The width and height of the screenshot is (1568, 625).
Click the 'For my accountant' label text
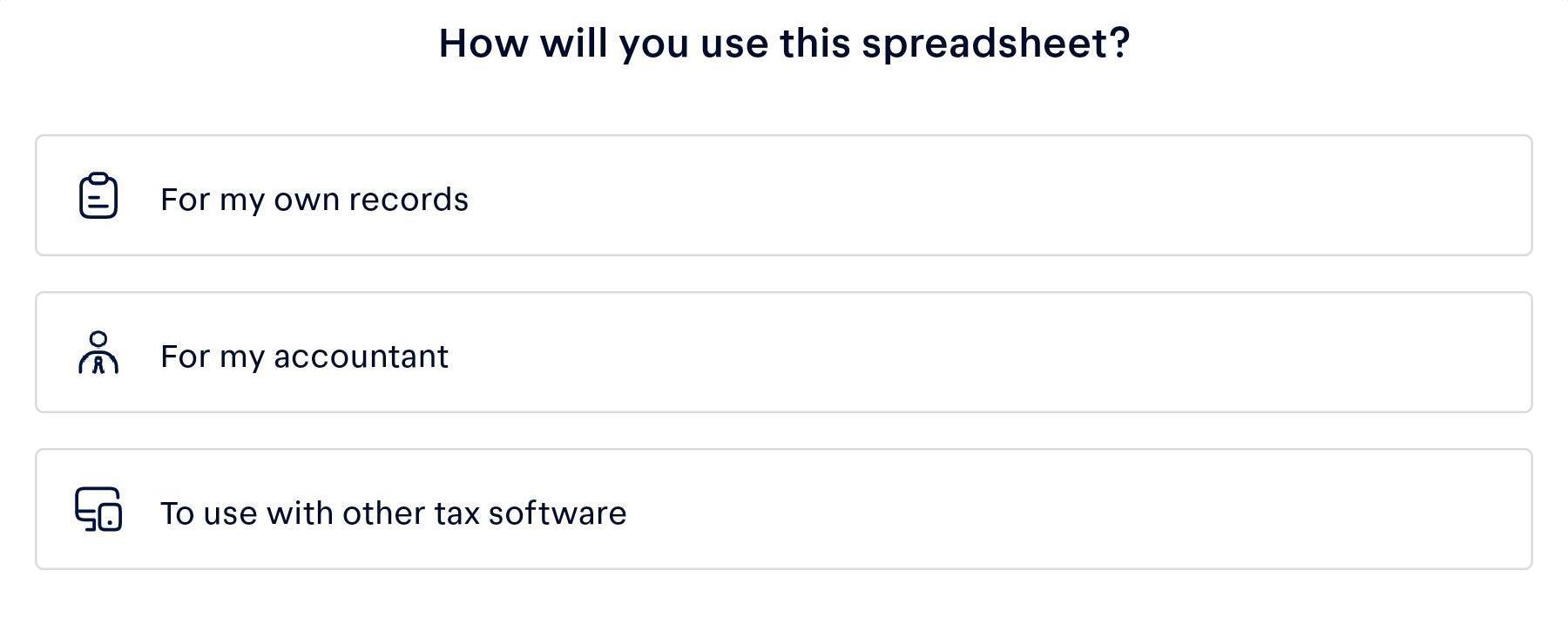tap(304, 357)
